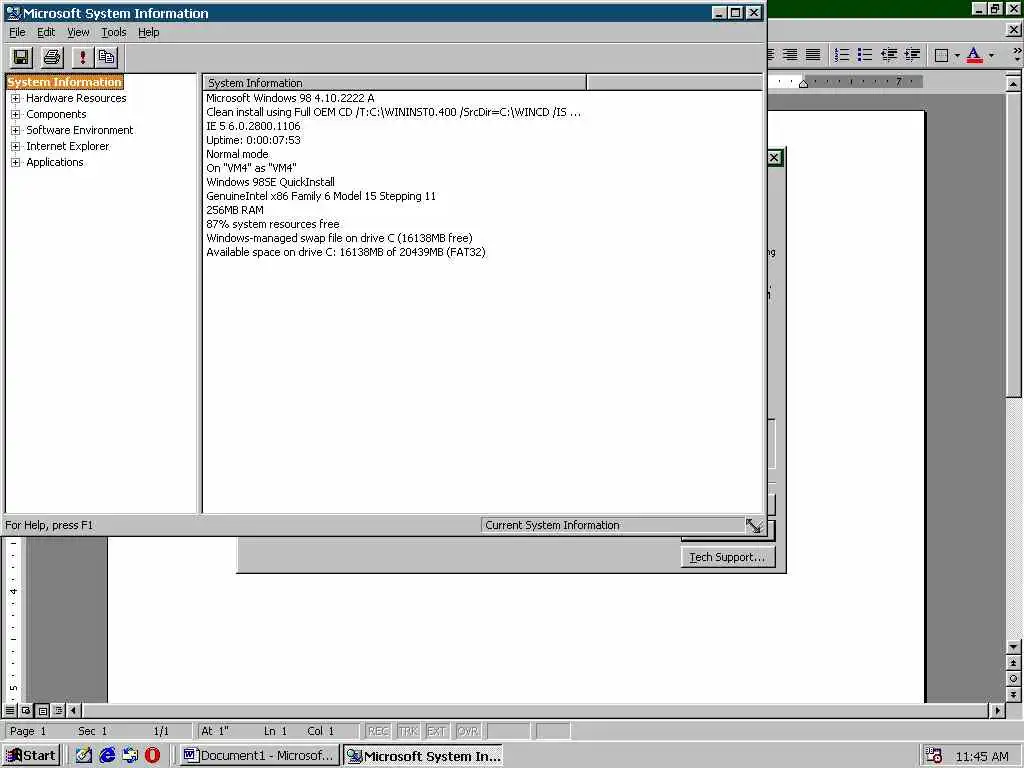Select 'Microsoft Windows 98 4.10.2222 A' line

[x=290, y=98]
